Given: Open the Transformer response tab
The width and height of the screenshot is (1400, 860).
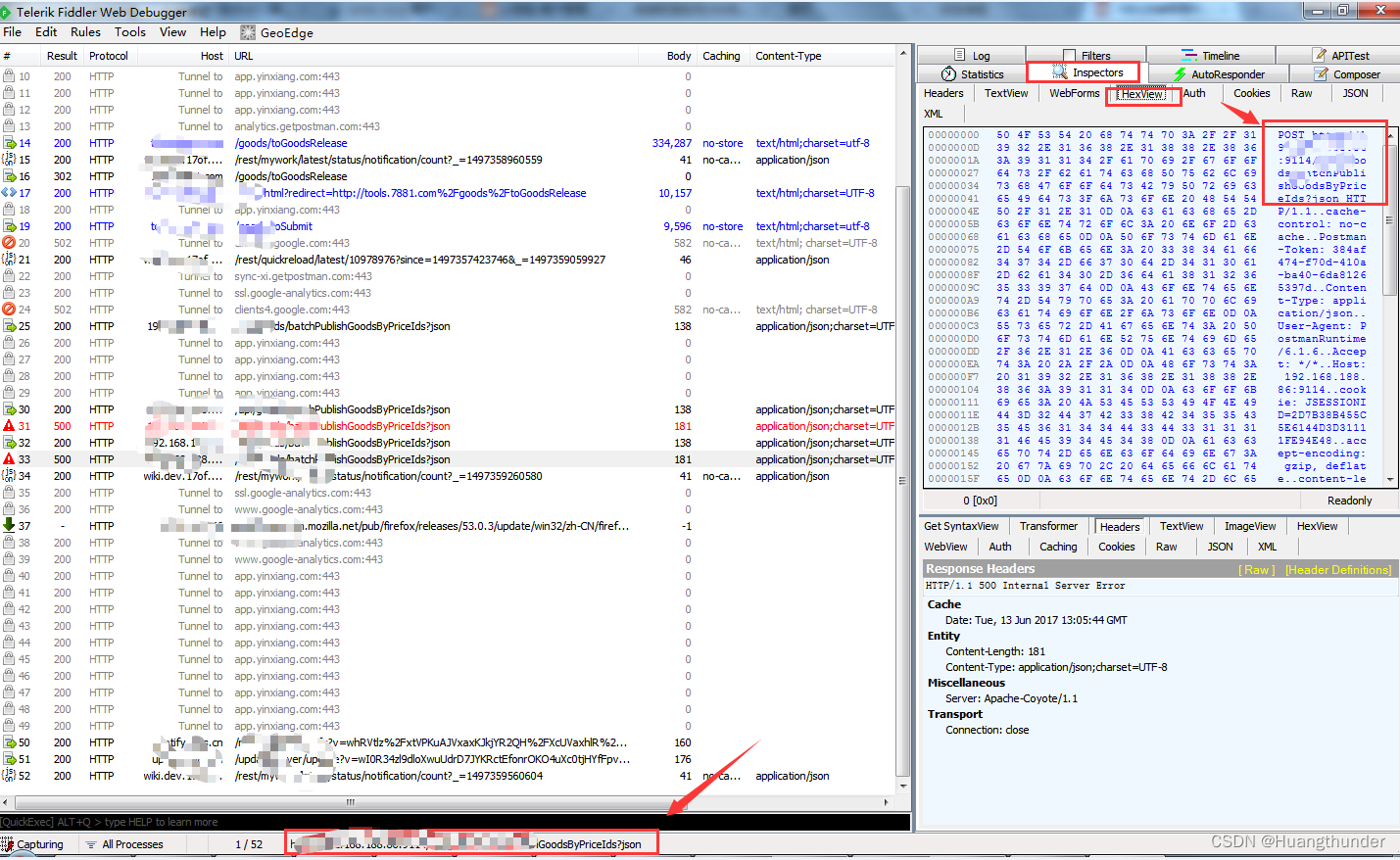Looking at the screenshot, I should coord(1048,527).
